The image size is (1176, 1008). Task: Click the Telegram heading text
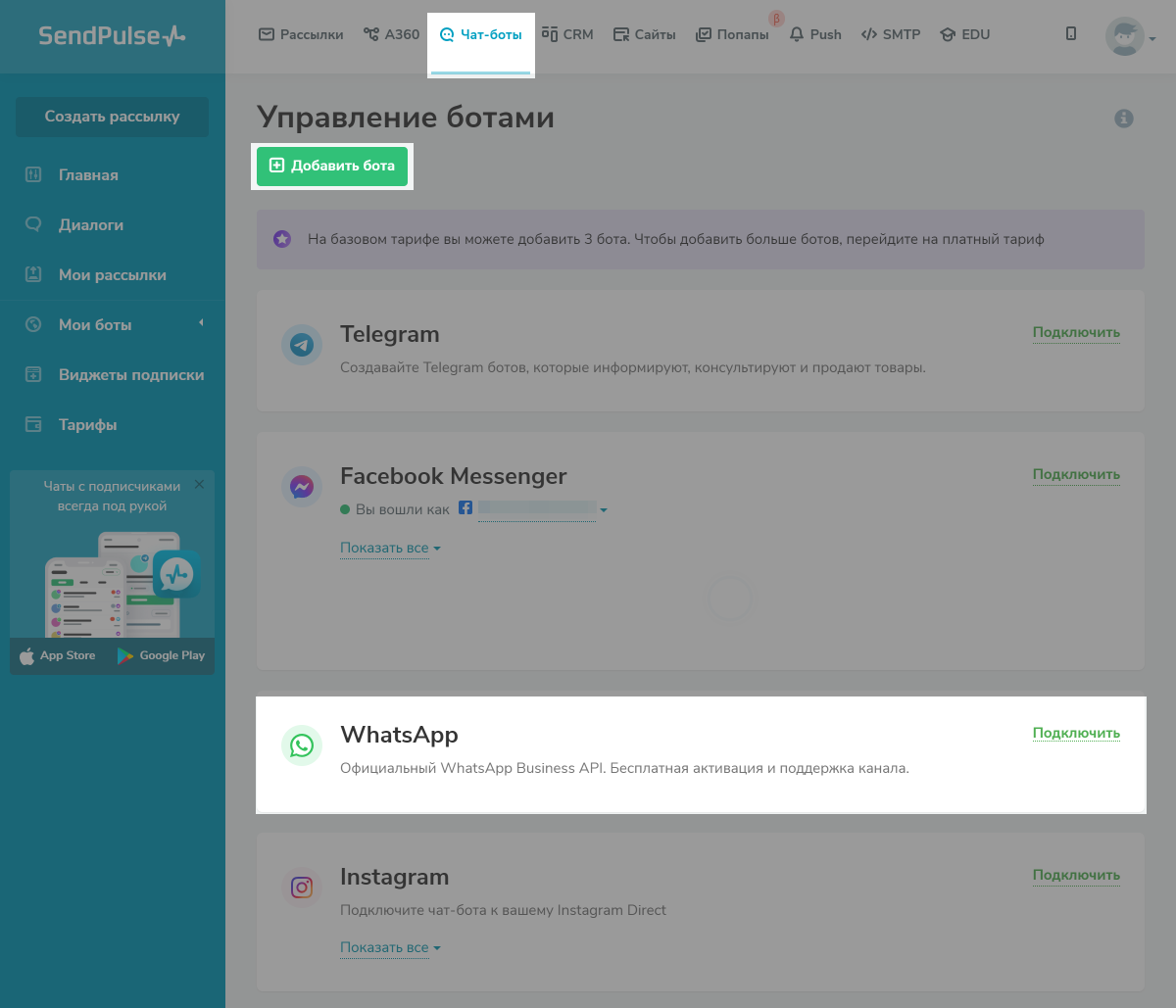point(389,334)
